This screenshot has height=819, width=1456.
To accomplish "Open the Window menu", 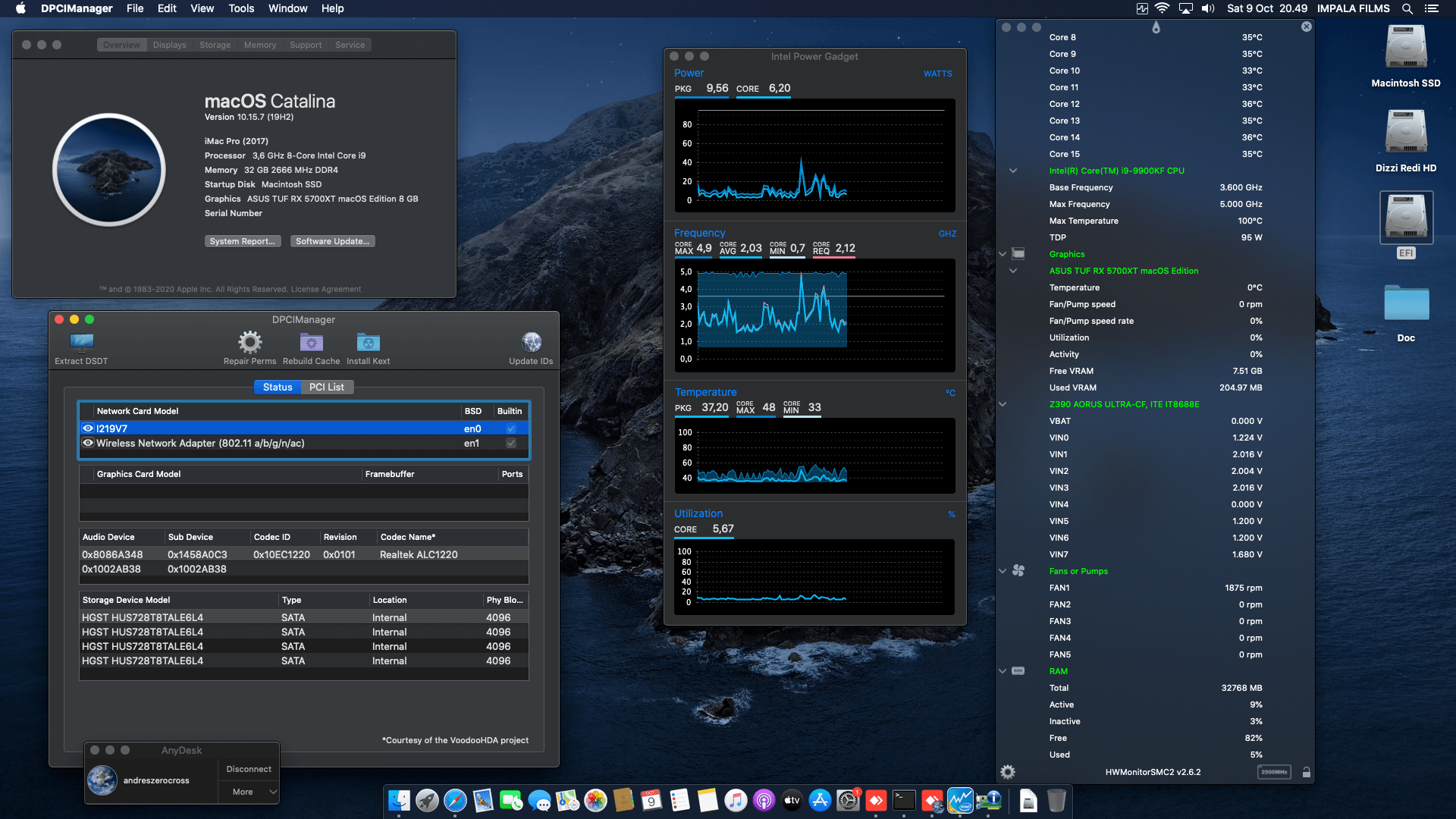I will tap(287, 8).
